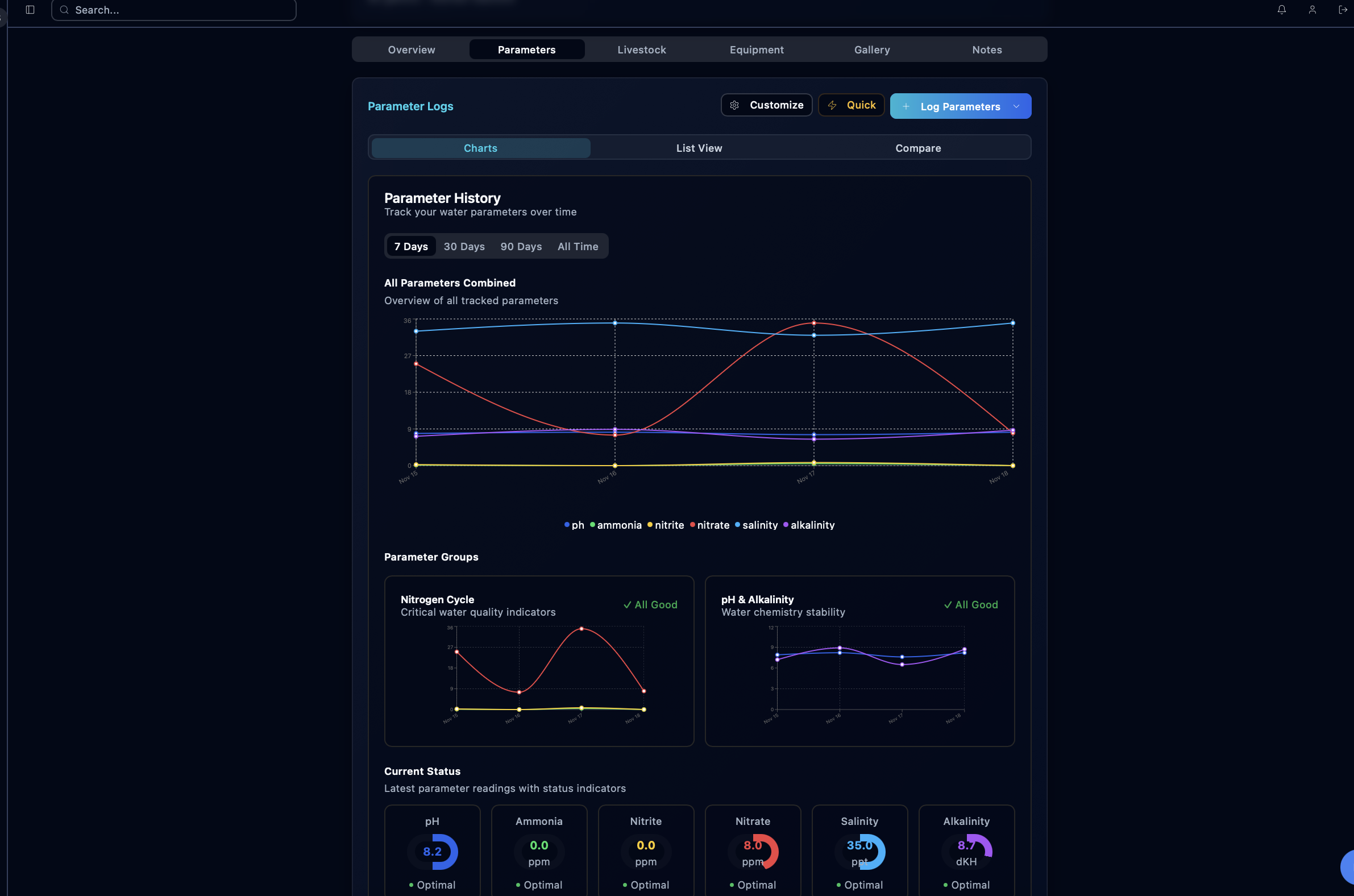Switch range to All Time
Screen dimensions: 1354x896
[578, 246]
